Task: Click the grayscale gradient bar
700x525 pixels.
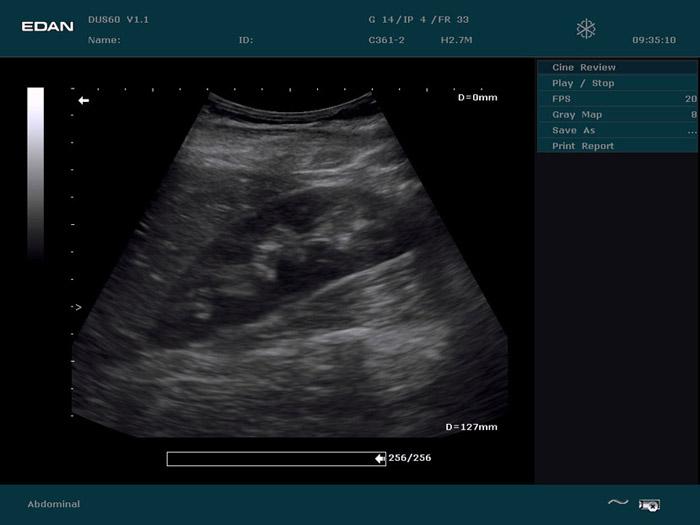Action: tap(35, 170)
